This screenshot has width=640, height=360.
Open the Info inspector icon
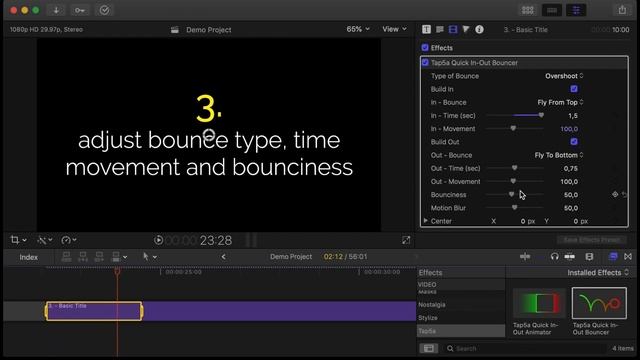(480, 29)
